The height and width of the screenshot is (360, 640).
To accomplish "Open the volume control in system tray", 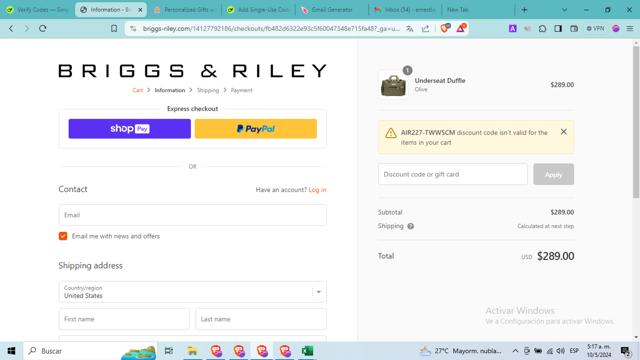I will [x=561, y=351].
